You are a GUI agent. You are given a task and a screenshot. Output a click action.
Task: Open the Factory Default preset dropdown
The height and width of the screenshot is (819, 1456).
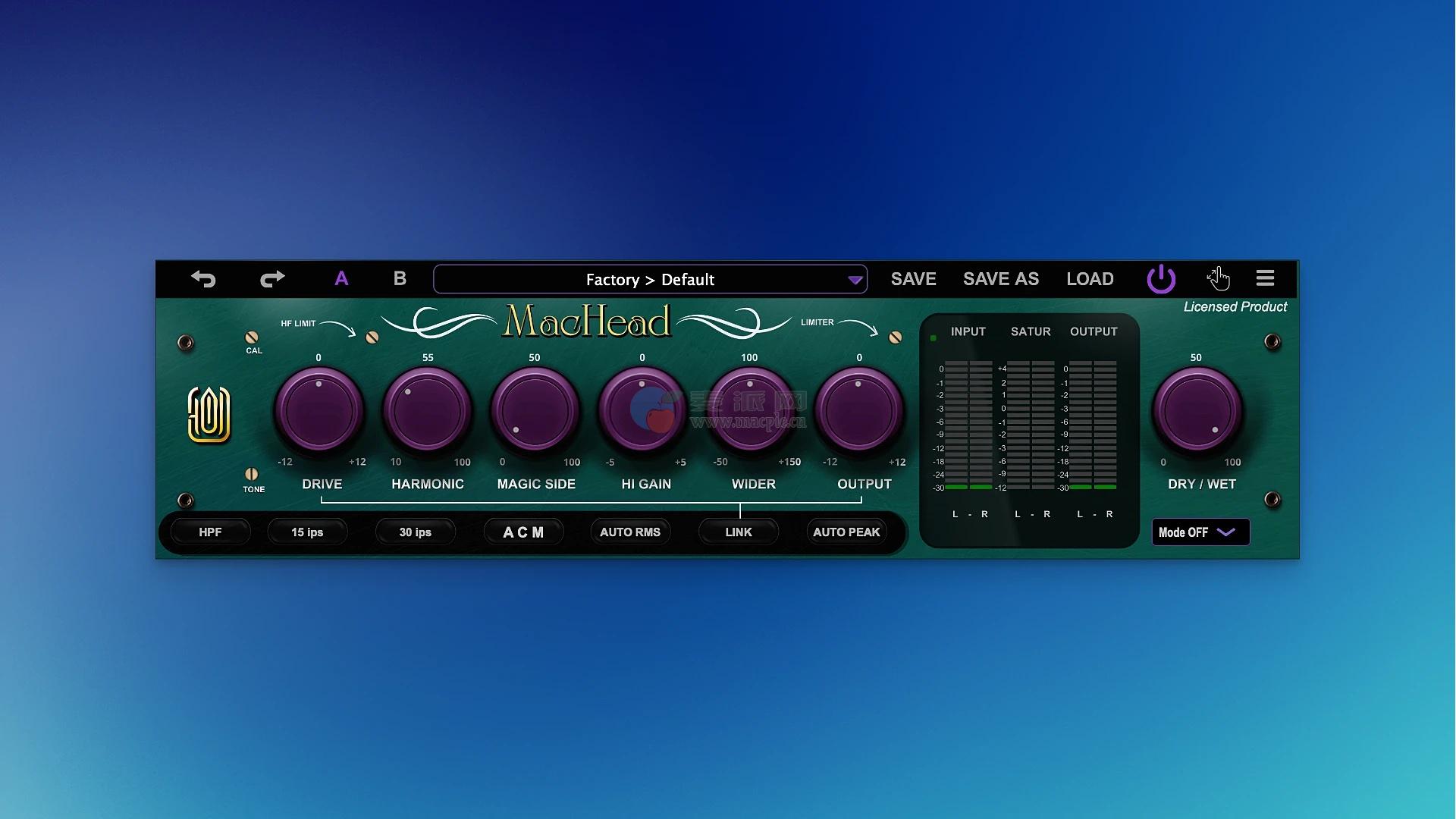point(649,280)
